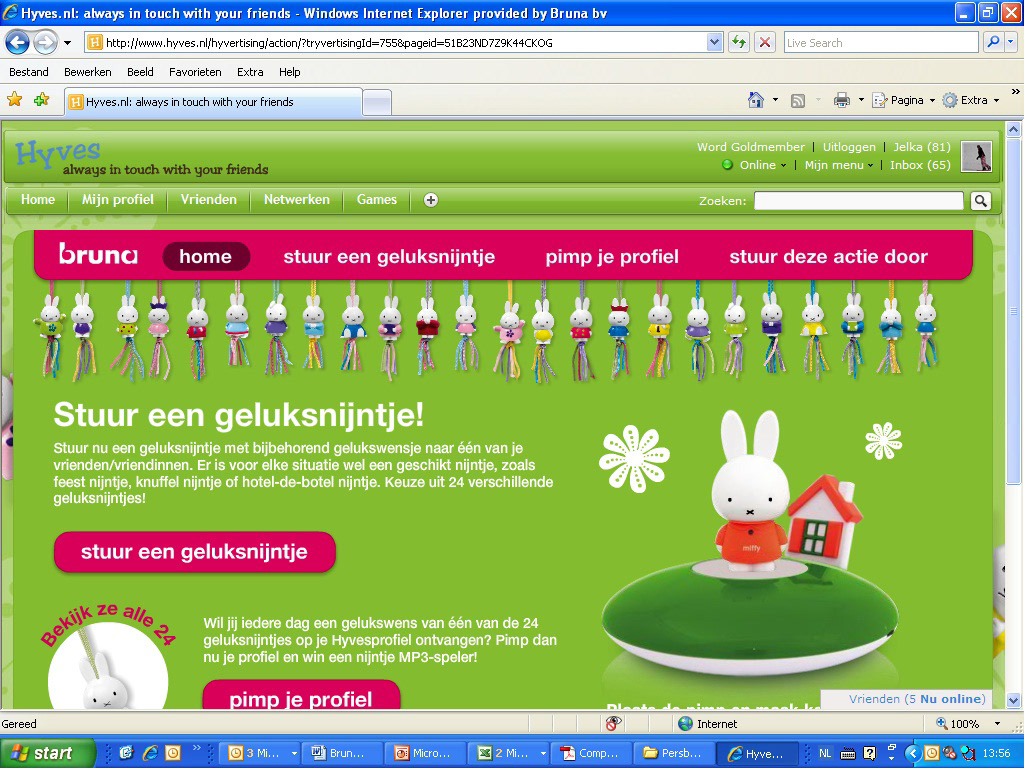The height and width of the screenshot is (768, 1024).
Task: Go to Hyves Home tab
Action: click(38, 200)
